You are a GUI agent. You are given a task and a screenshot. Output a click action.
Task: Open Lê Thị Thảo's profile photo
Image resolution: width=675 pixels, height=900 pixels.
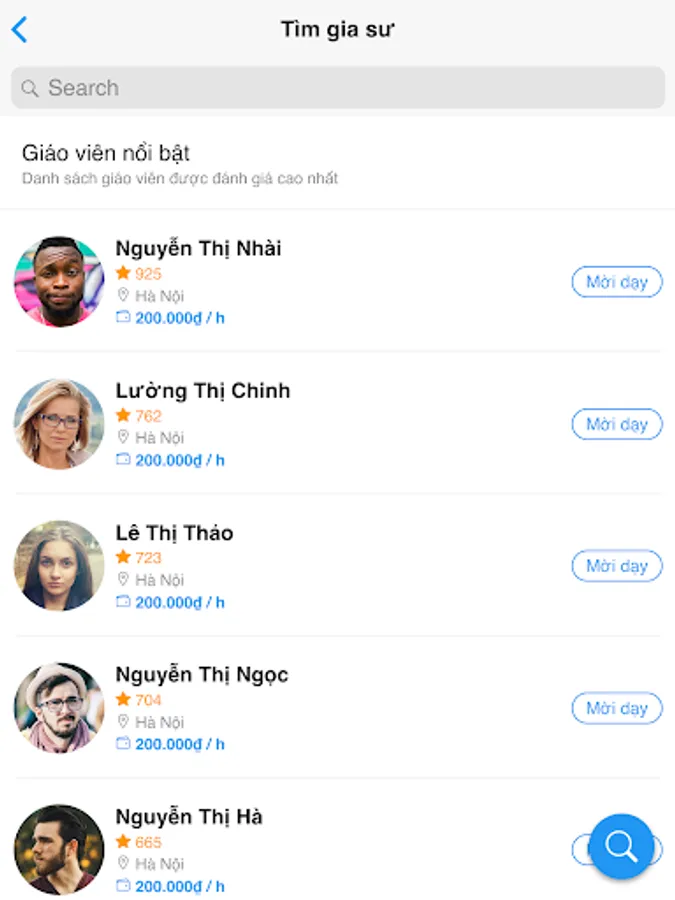[x=59, y=565]
